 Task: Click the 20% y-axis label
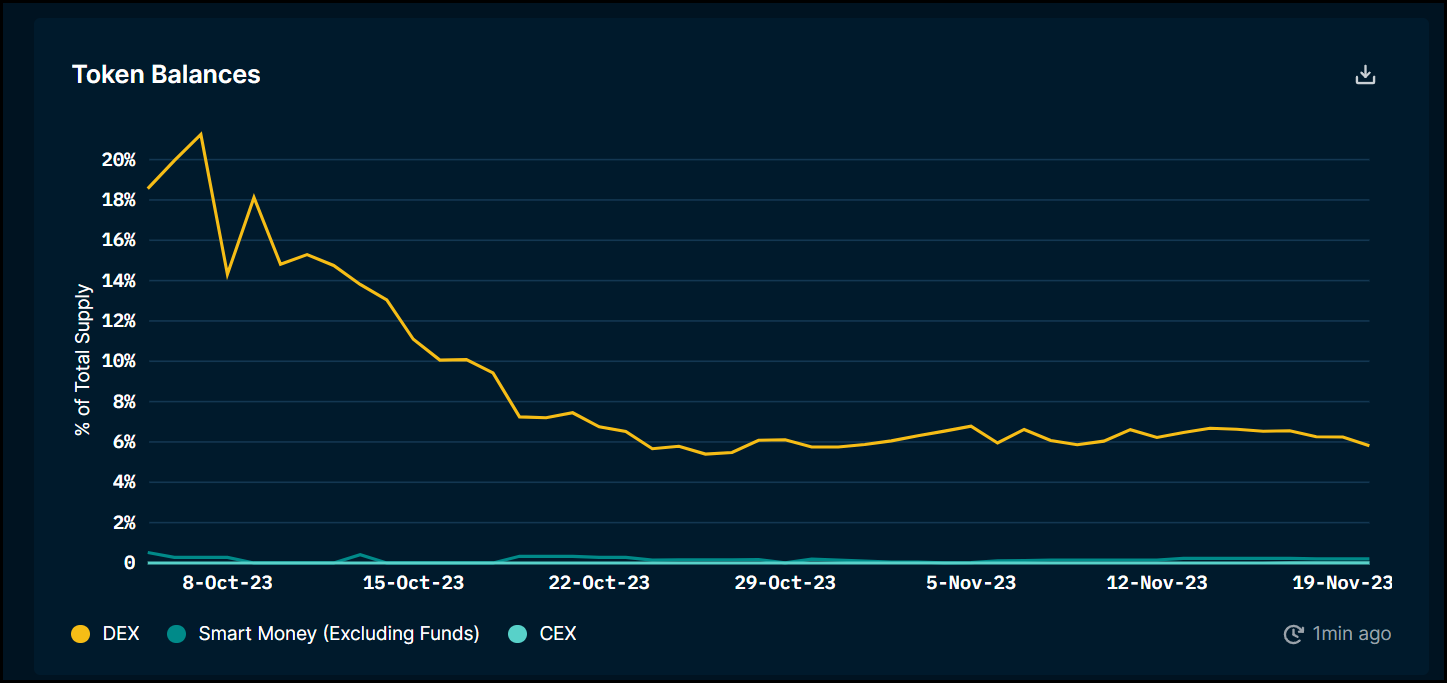point(119,160)
